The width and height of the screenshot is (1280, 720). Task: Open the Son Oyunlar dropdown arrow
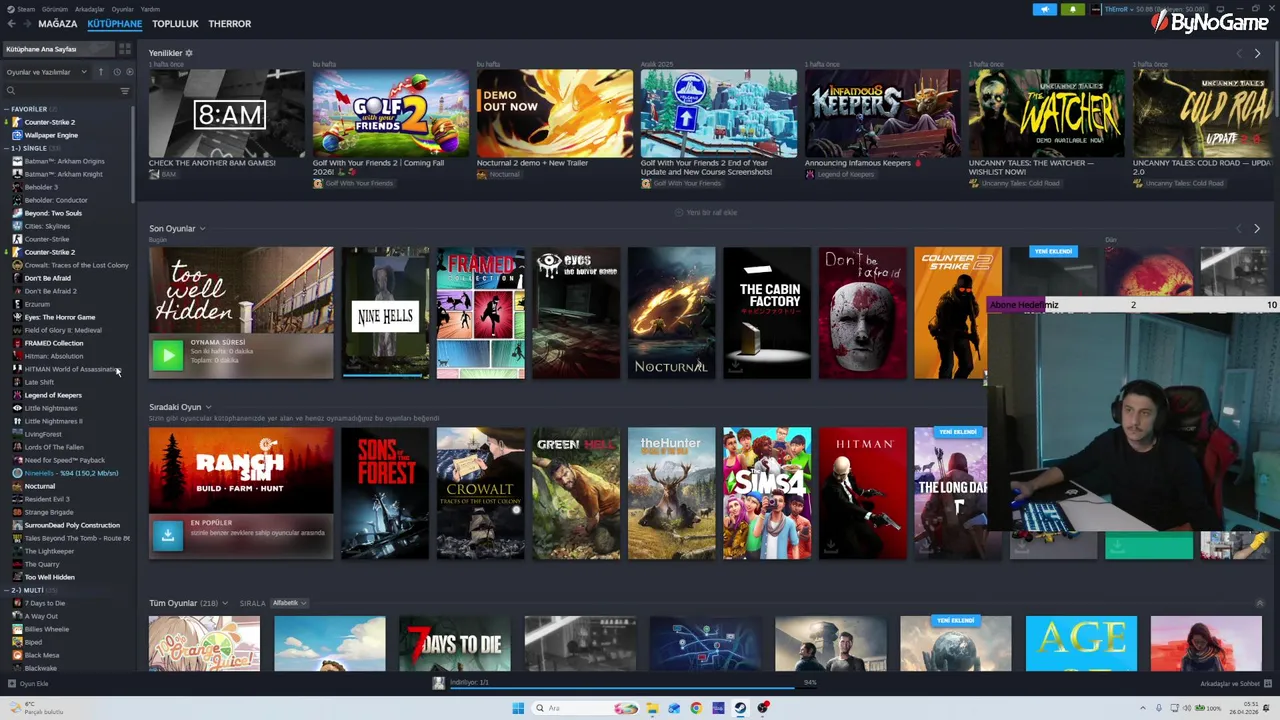pyautogui.click(x=202, y=229)
